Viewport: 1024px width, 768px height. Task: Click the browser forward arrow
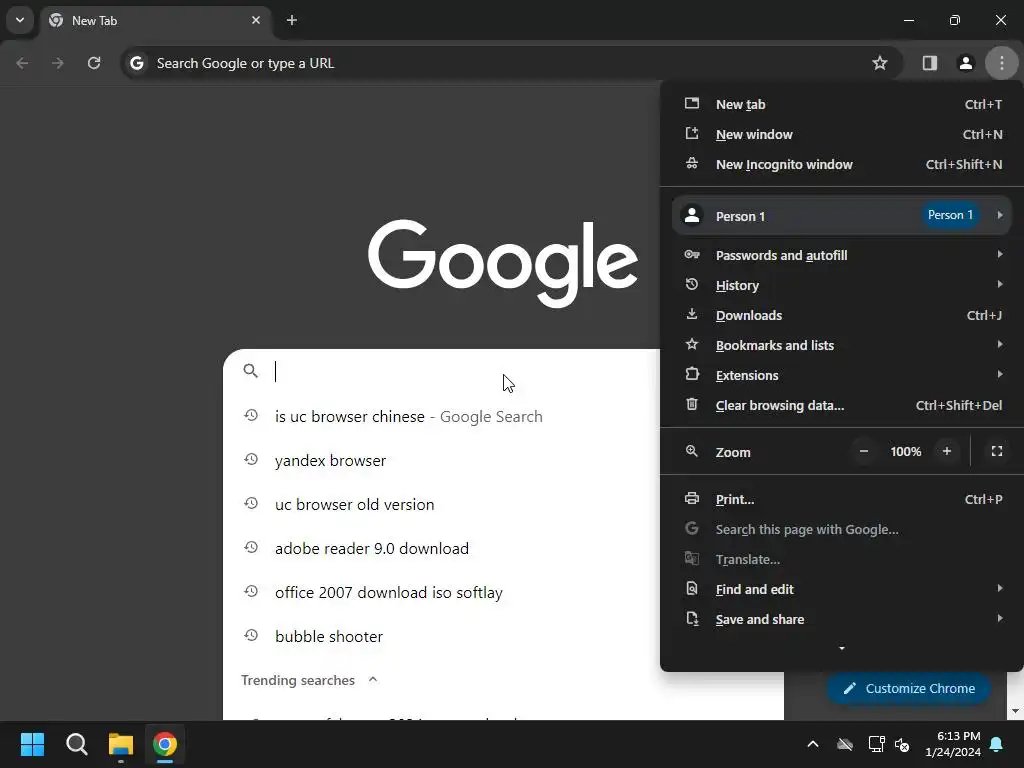[57, 63]
